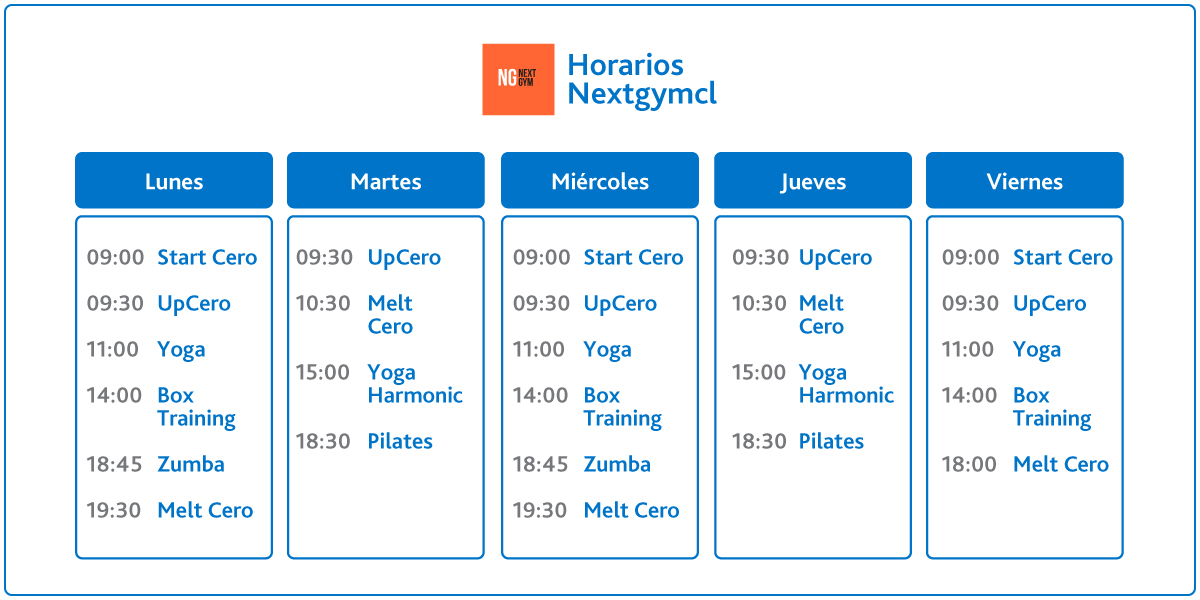The width and height of the screenshot is (1200, 600).
Task: Select Viernes 09:00 Start Cero class
Action: click(1063, 257)
